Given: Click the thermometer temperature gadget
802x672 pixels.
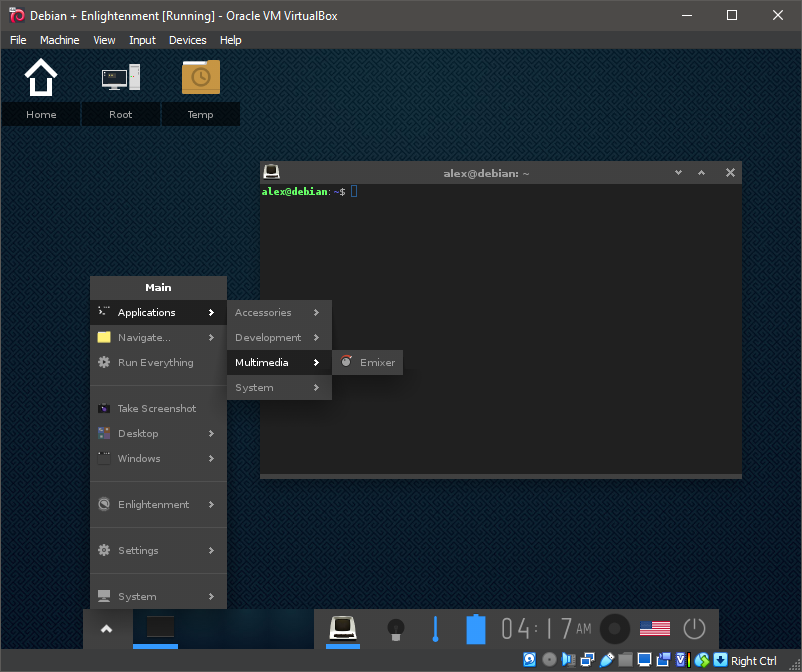Looking at the screenshot, I should [435, 629].
